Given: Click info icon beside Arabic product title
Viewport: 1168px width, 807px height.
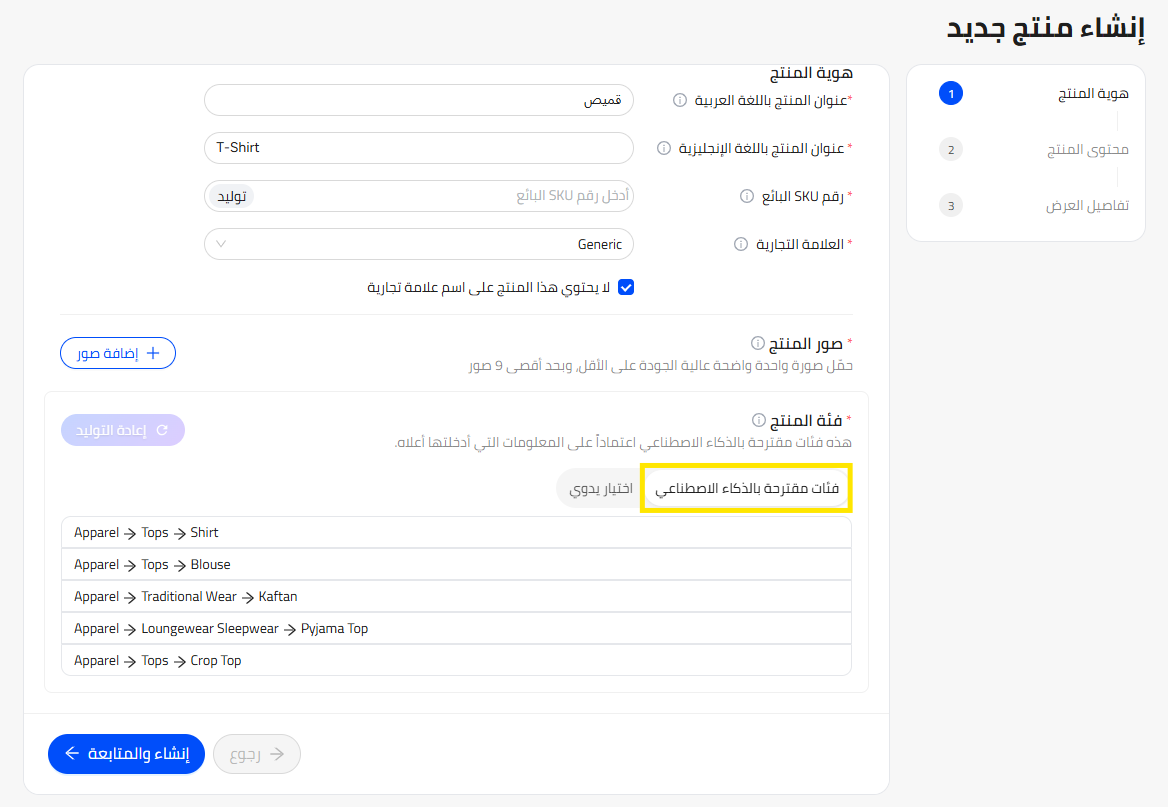Looking at the screenshot, I should point(680,100).
